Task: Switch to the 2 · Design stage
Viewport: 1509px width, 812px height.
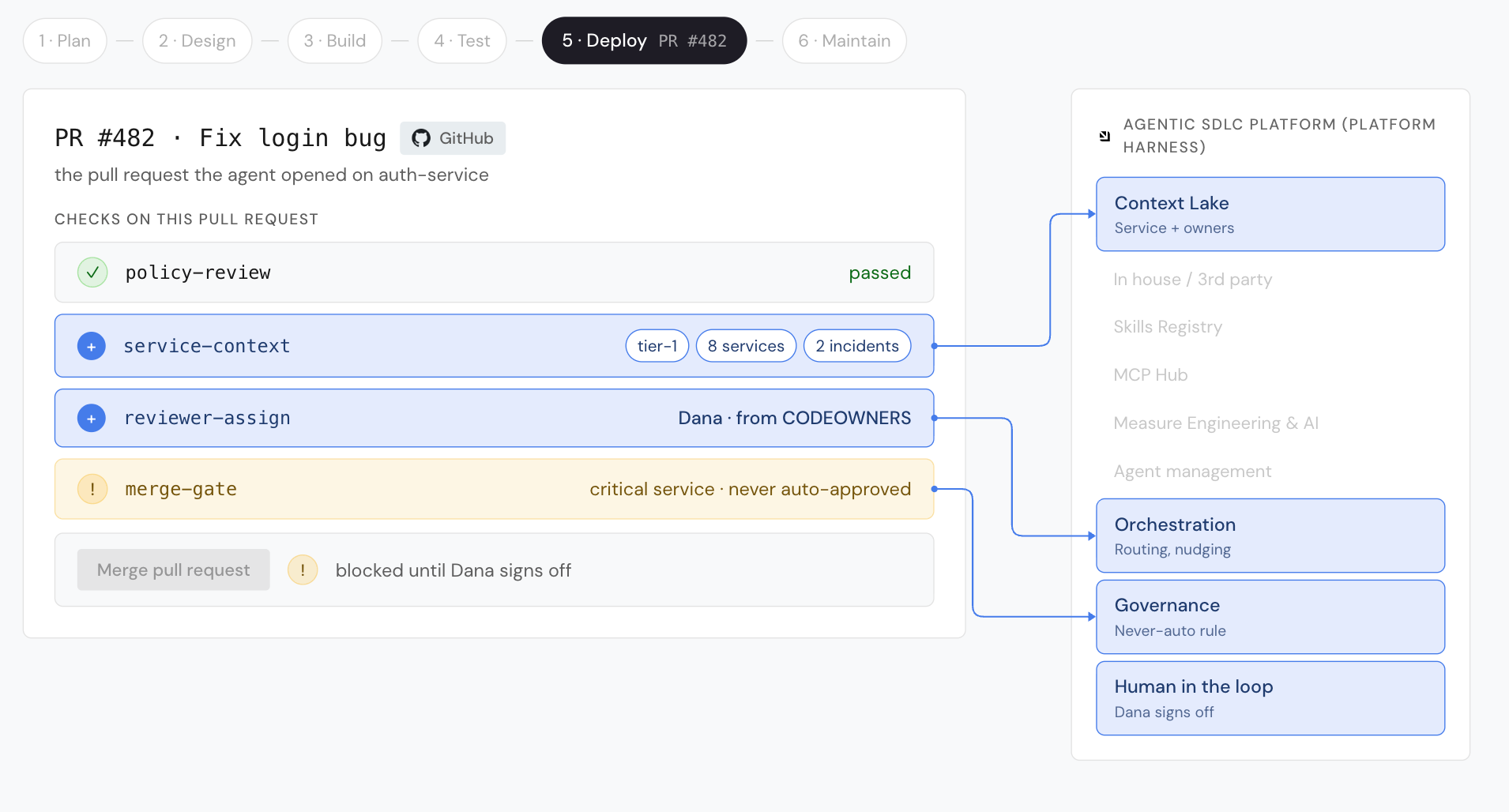Action: point(197,41)
